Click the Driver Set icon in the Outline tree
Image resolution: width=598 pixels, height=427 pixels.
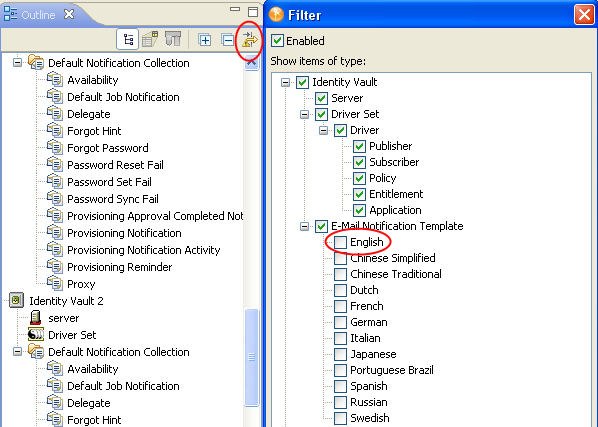[36, 334]
